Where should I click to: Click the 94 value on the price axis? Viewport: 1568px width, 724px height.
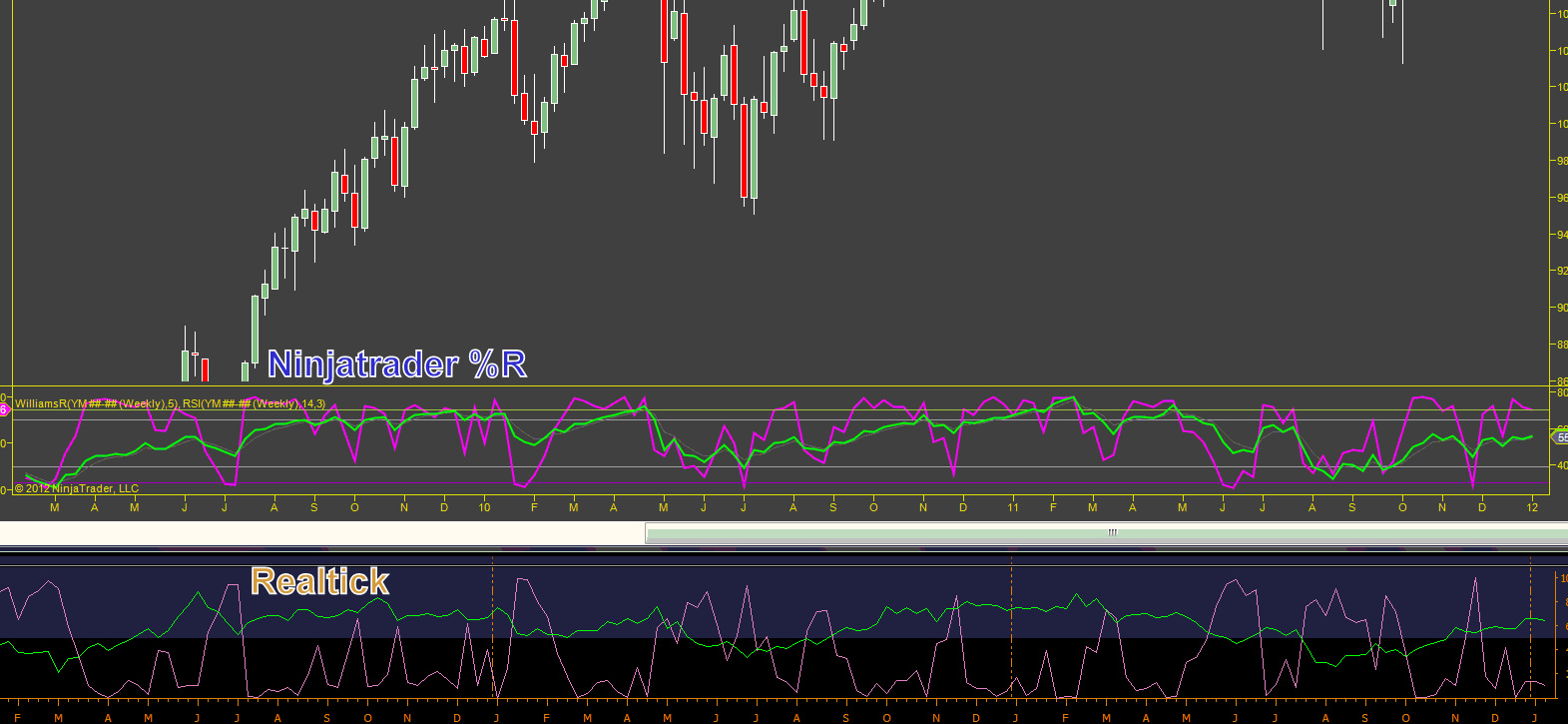coord(1562,235)
